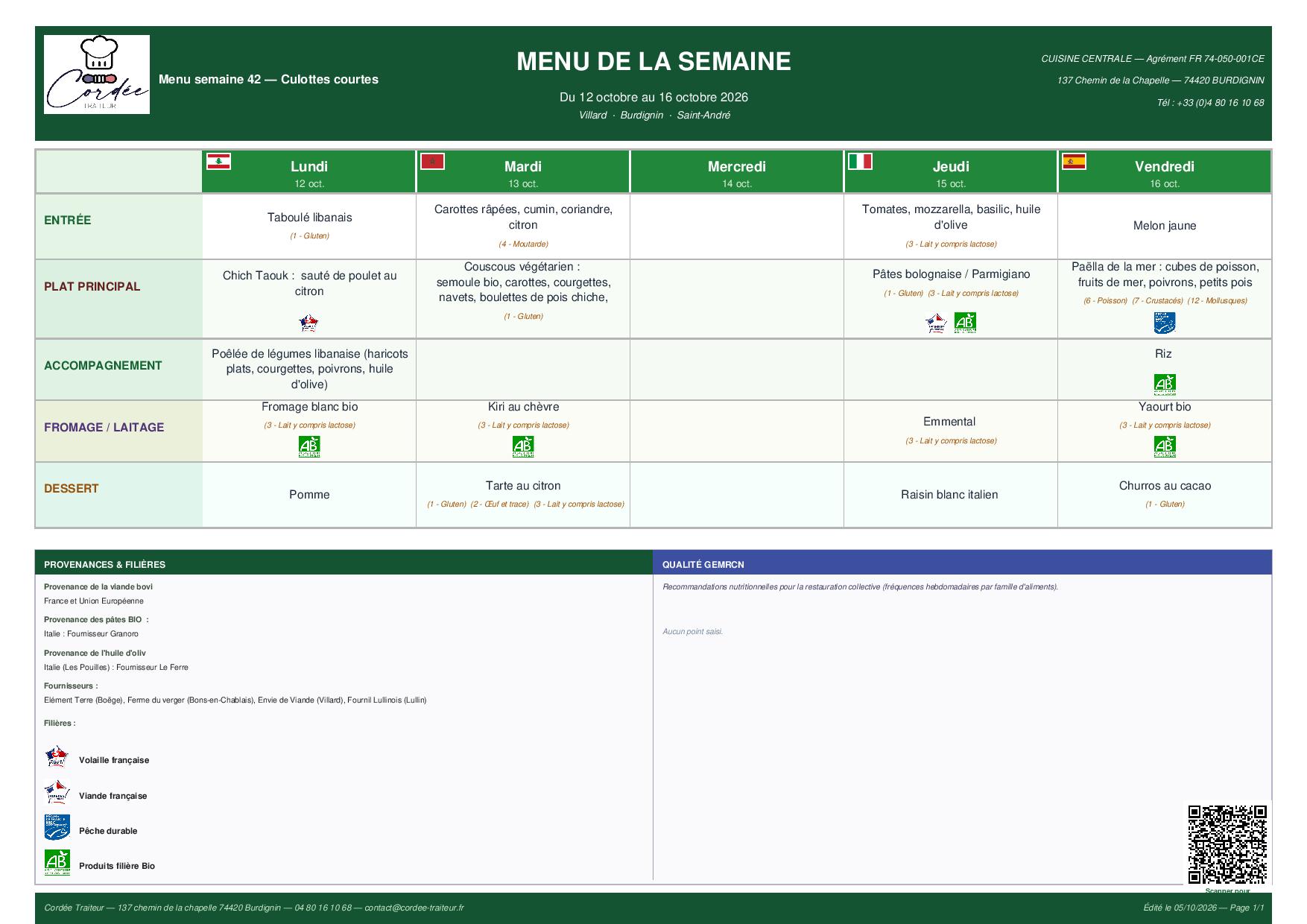1307x924 pixels.
Task: Click the Churros au cacao cell
Action: click(x=1164, y=494)
